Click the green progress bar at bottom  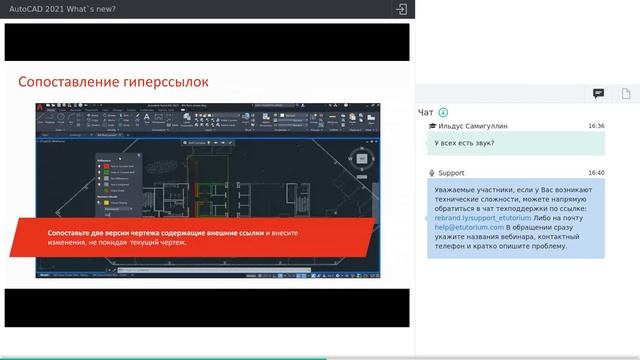(x=163, y=358)
